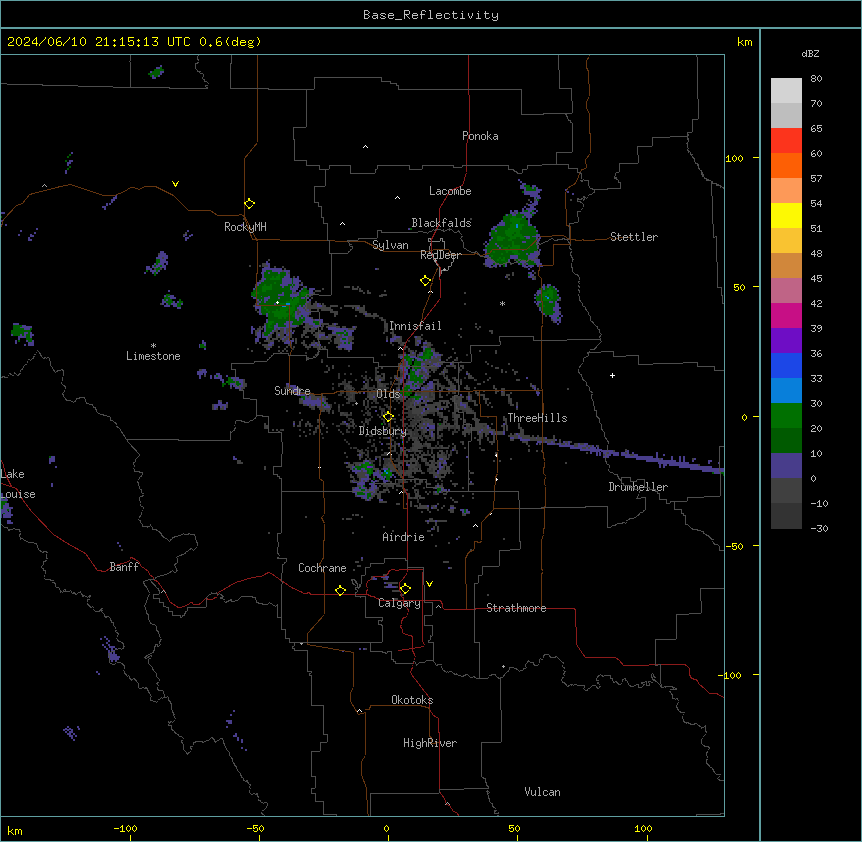Click the yellow diamond marker above Didsbury

tap(388, 417)
